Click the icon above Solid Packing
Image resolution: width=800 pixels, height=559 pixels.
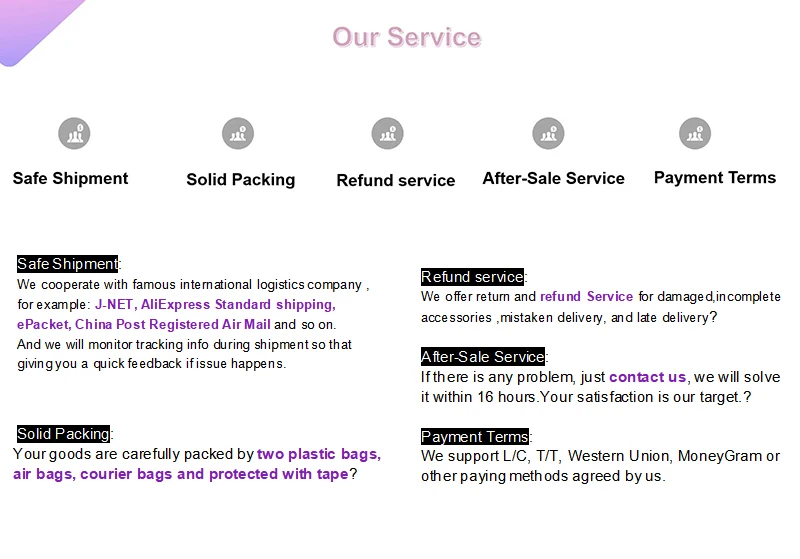(x=238, y=134)
